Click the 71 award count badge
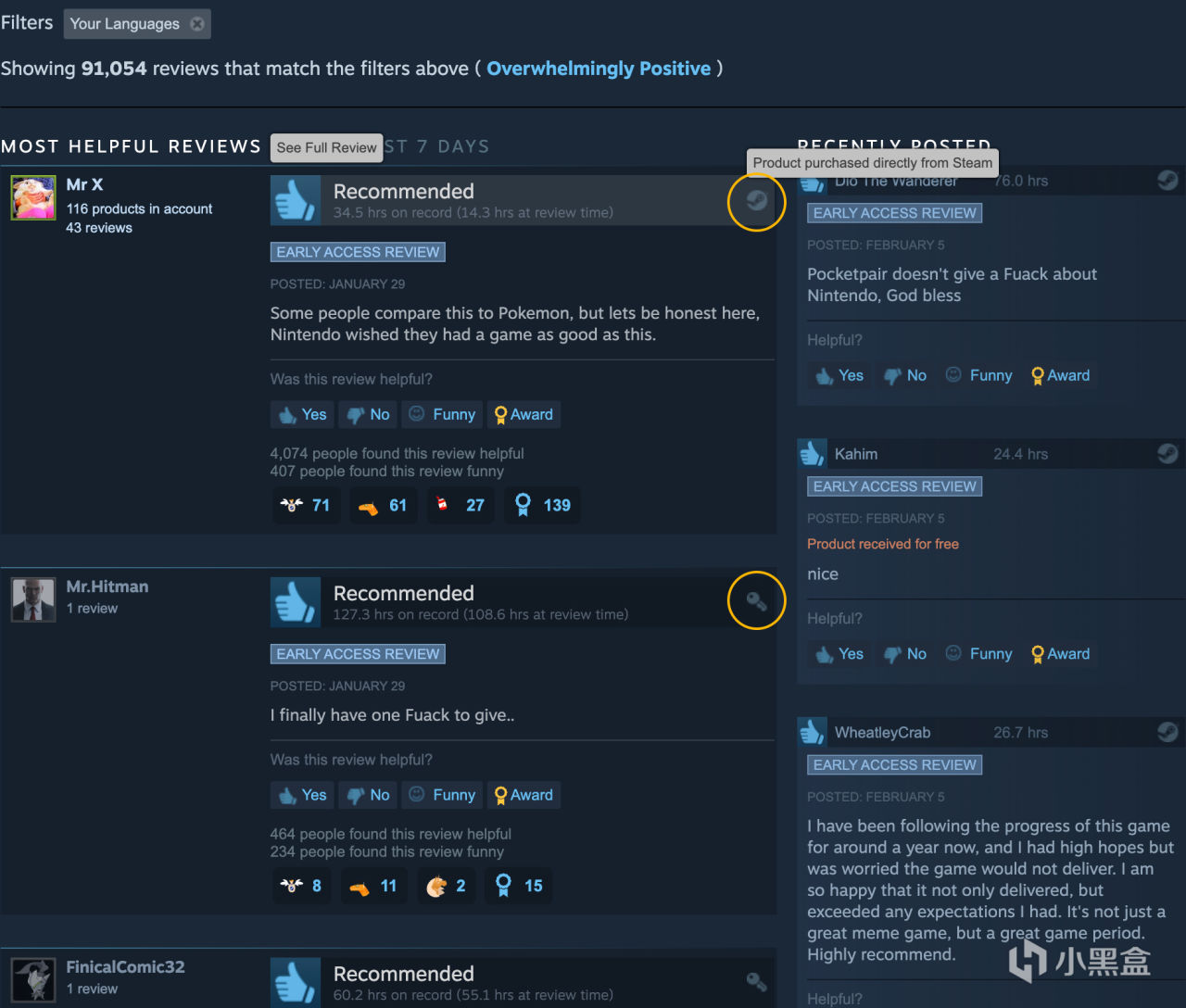 (306, 505)
